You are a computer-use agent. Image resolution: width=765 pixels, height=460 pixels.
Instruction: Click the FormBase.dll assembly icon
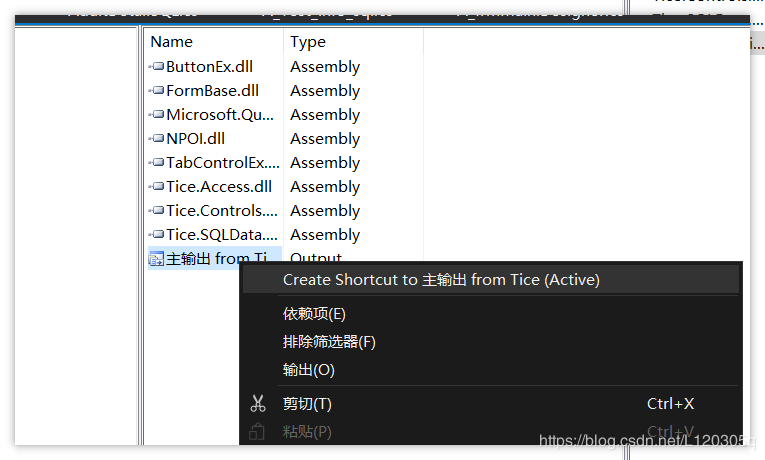[x=157, y=91]
